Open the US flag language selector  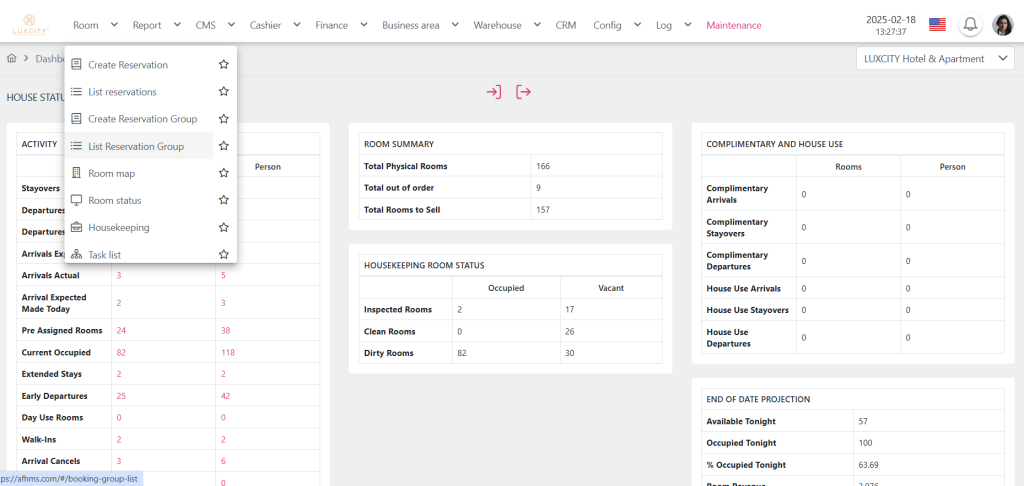(937, 25)
